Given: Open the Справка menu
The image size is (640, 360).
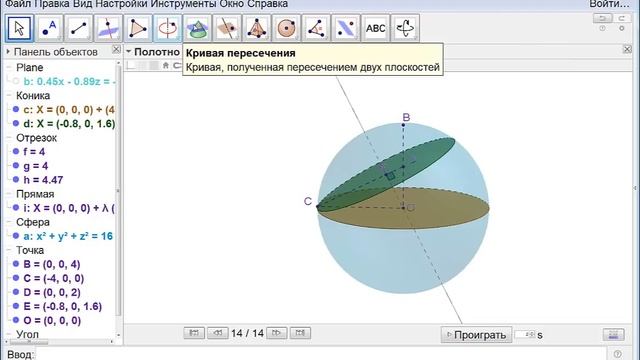Looking at the screenshot, I should coord(268,4).
